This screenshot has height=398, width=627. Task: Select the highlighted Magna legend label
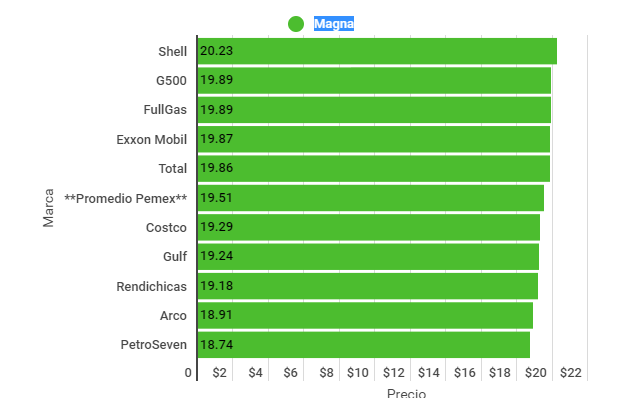click(x=334, y=24)
